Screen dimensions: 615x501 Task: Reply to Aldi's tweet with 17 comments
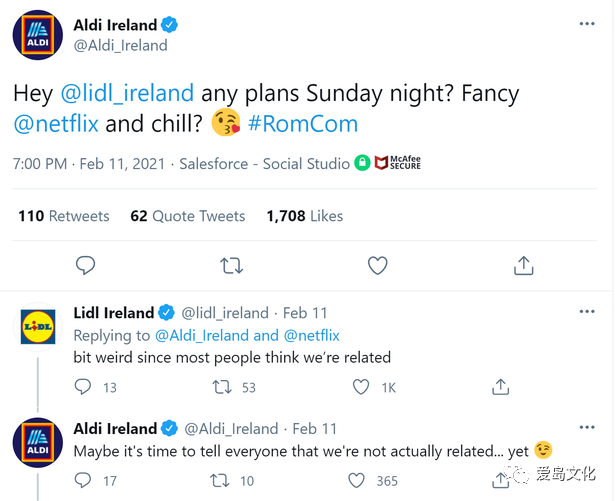[82, 480]
